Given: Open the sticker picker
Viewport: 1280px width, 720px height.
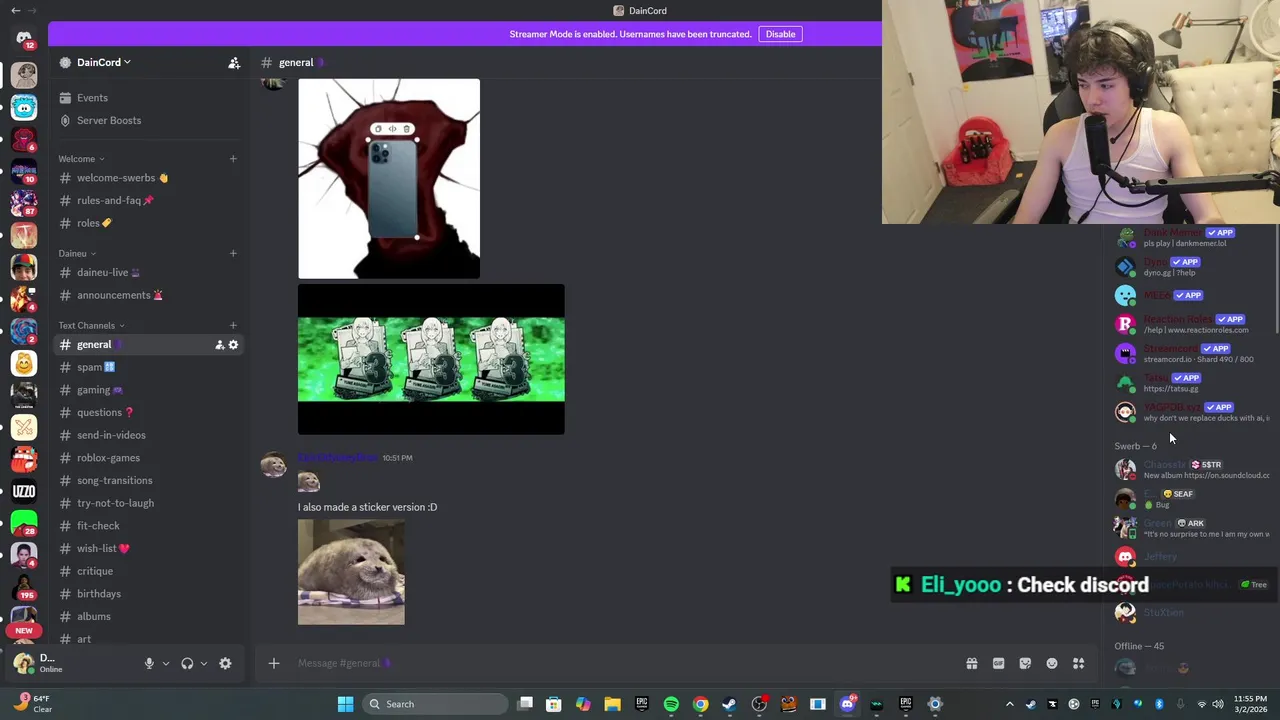Looking at the screenshot, I should (1025, 663).
